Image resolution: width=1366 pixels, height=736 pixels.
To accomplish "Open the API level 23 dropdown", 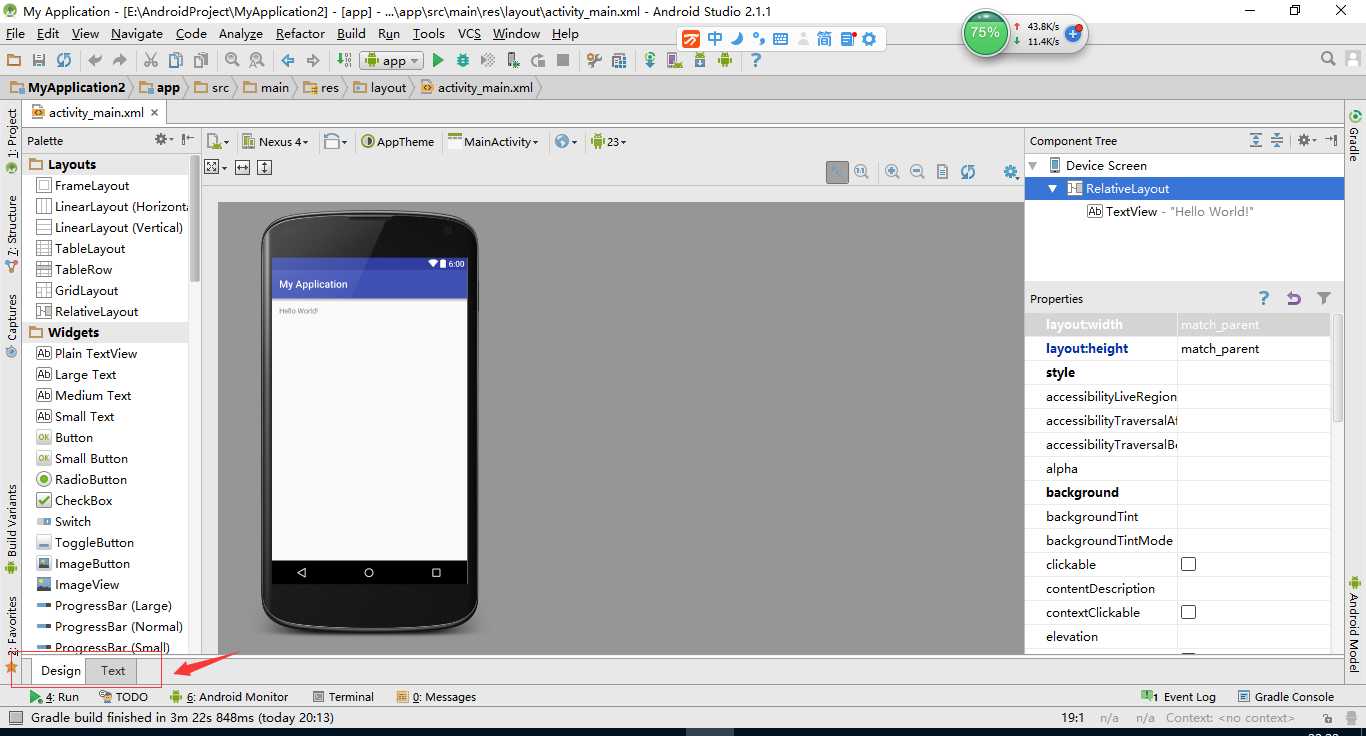I will pyautogui.click(x=609, y=141).
